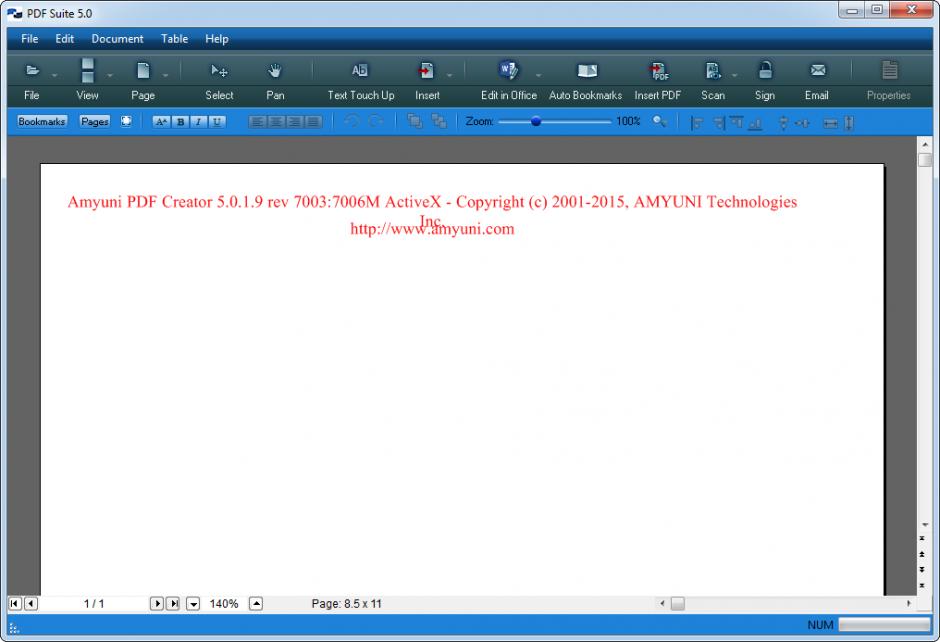The height and width of the screenshot is (642, 940).
Task: Click the Sign padlock icon
Action: 765,70
